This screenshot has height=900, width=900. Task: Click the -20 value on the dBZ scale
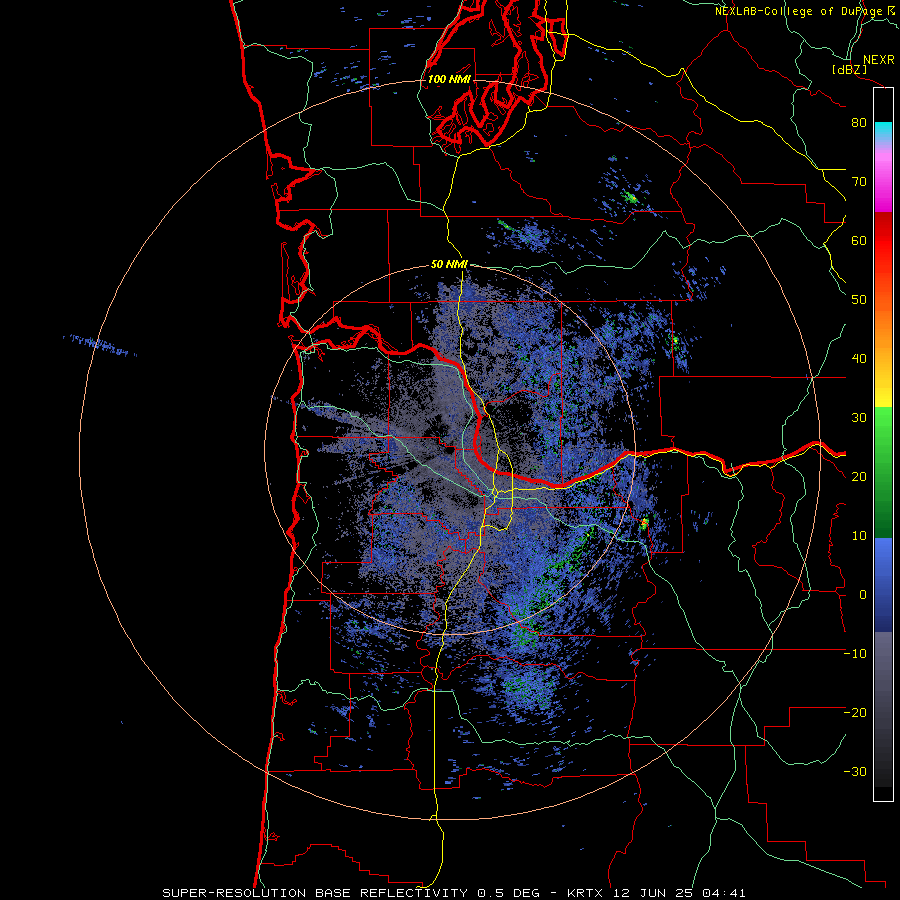(855, 713)
